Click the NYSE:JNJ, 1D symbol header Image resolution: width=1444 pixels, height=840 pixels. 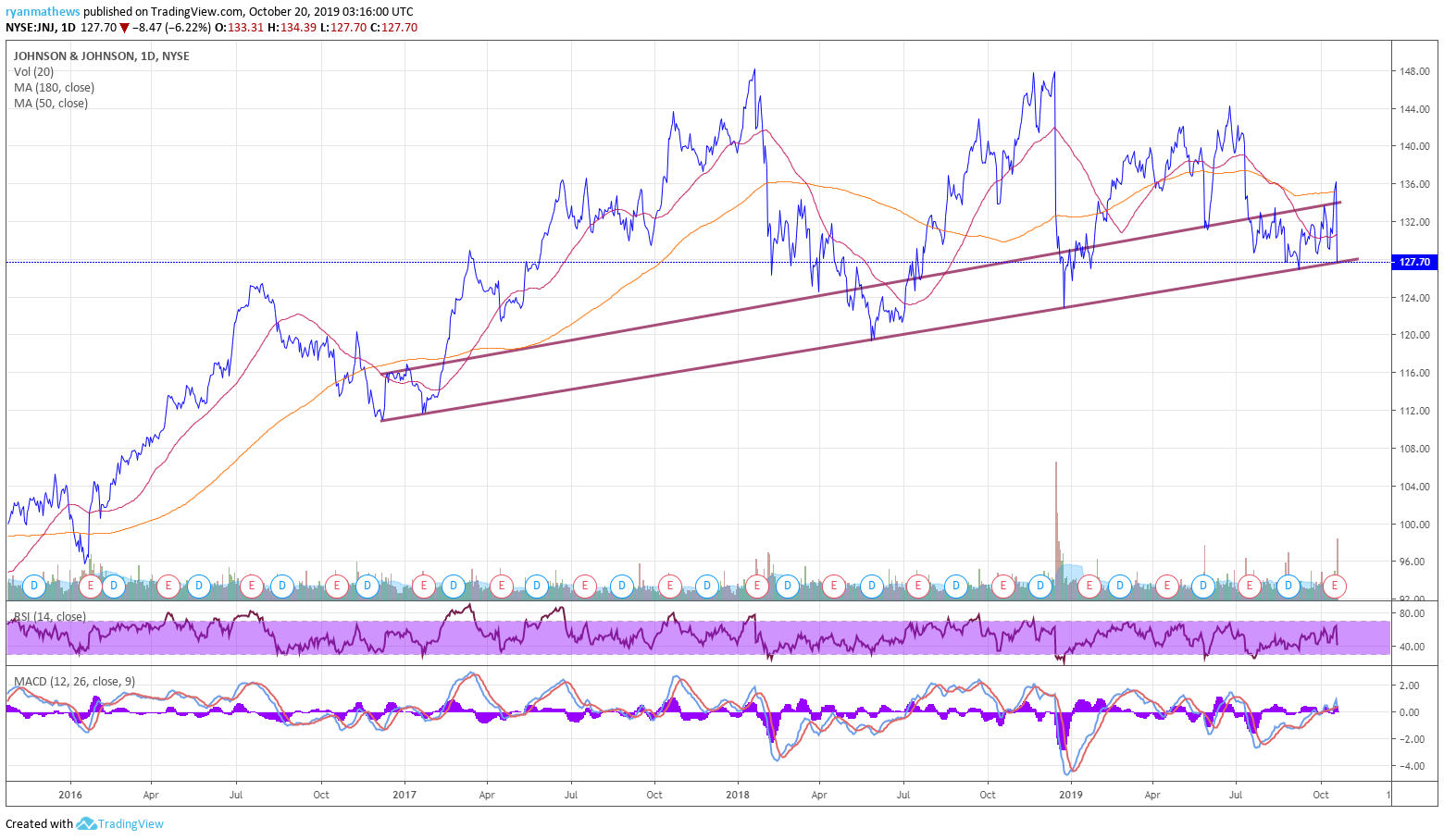(x=41, y=28)
